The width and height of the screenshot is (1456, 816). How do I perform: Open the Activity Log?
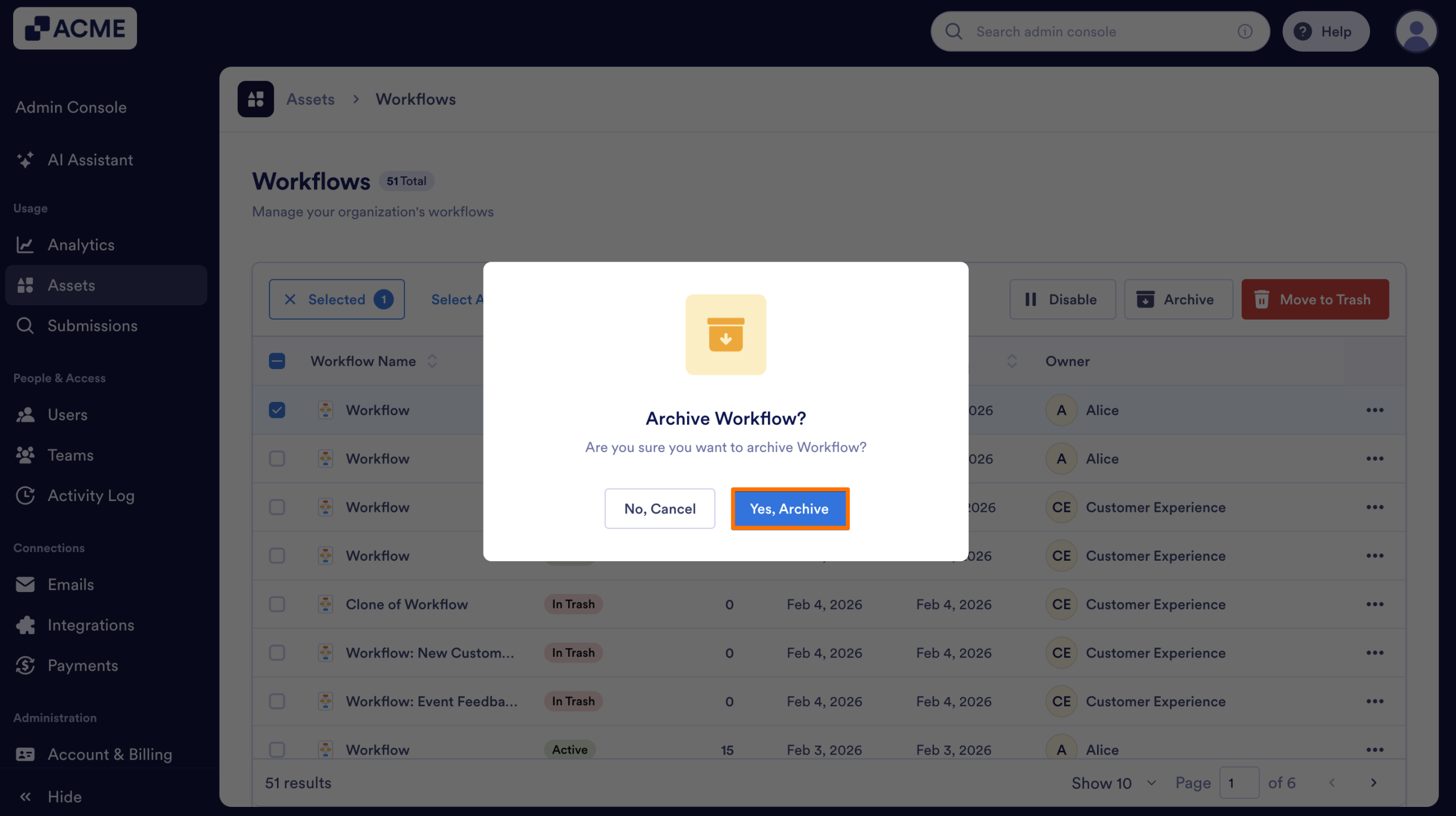pos(91,495)
